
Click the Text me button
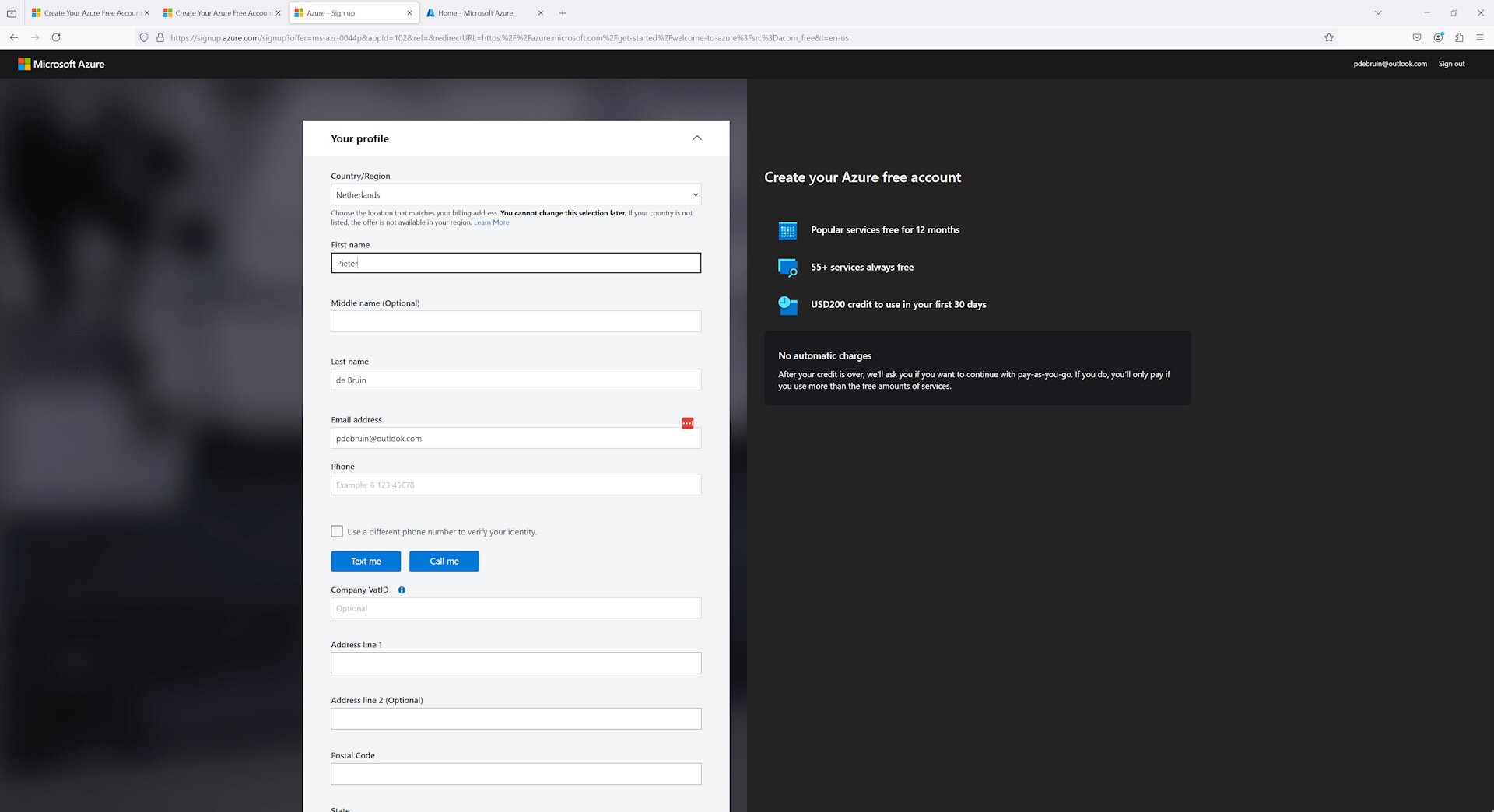(x=366, y=561)
